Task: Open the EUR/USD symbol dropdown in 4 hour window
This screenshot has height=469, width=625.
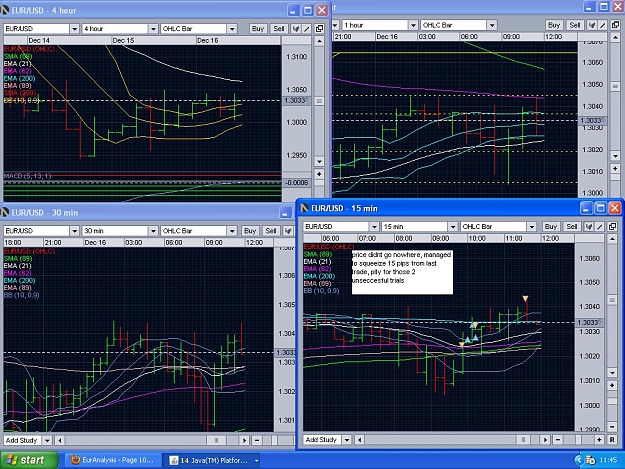Action: [74, 29]
